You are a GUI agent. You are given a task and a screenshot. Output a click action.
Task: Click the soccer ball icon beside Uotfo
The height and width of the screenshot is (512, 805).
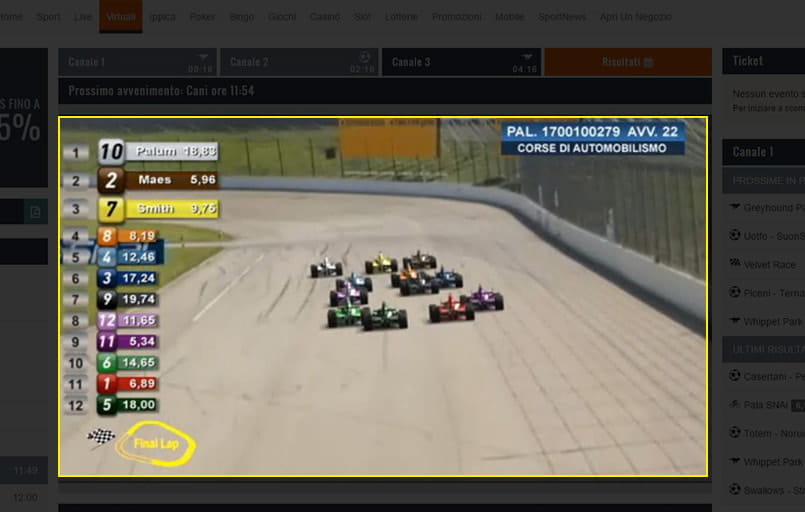[x=735, y=236]
